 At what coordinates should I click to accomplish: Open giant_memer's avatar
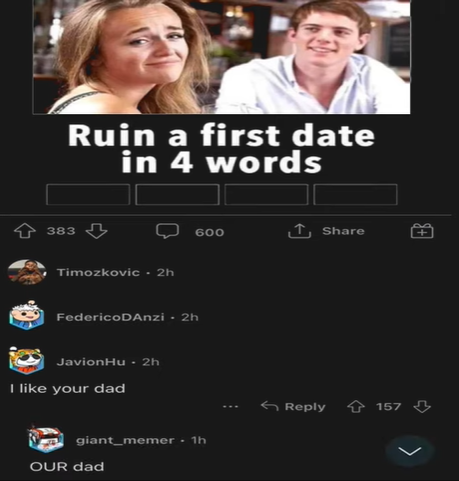pyautogui.click(x=46, y=438)
